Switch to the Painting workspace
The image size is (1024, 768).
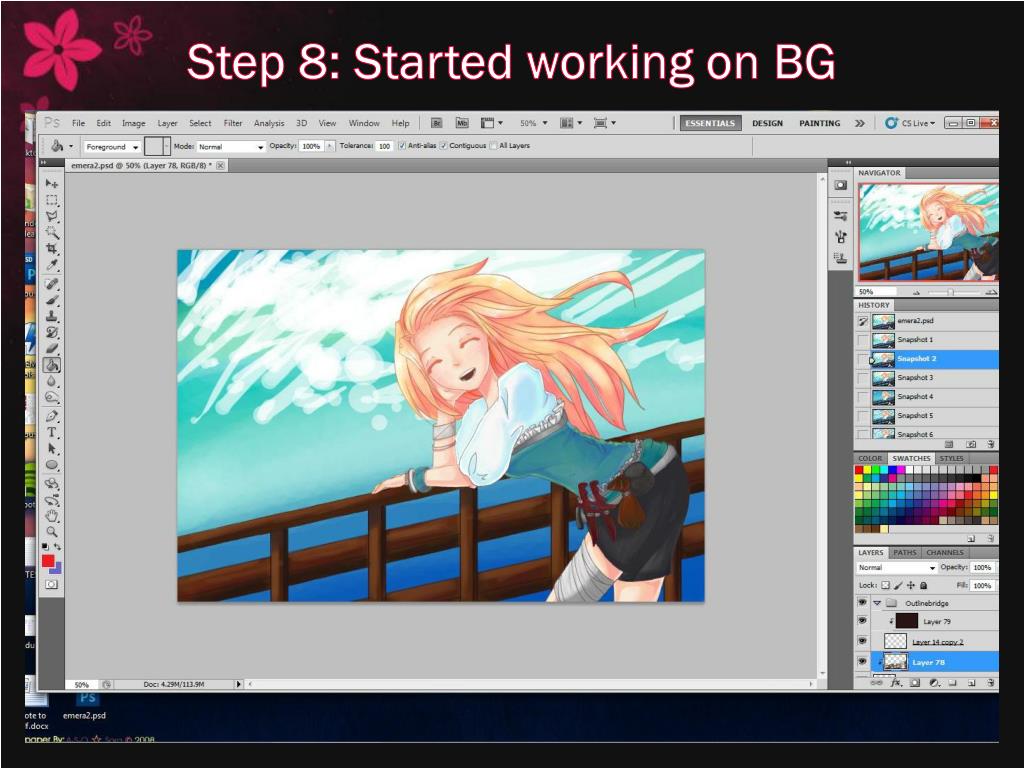(819, 123)
